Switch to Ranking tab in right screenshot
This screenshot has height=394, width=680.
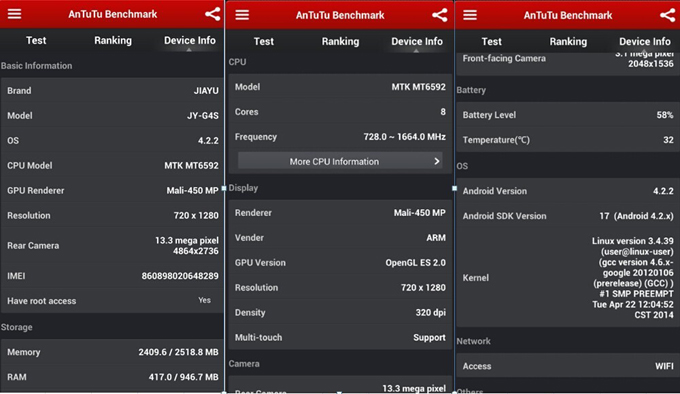(568, 41)
